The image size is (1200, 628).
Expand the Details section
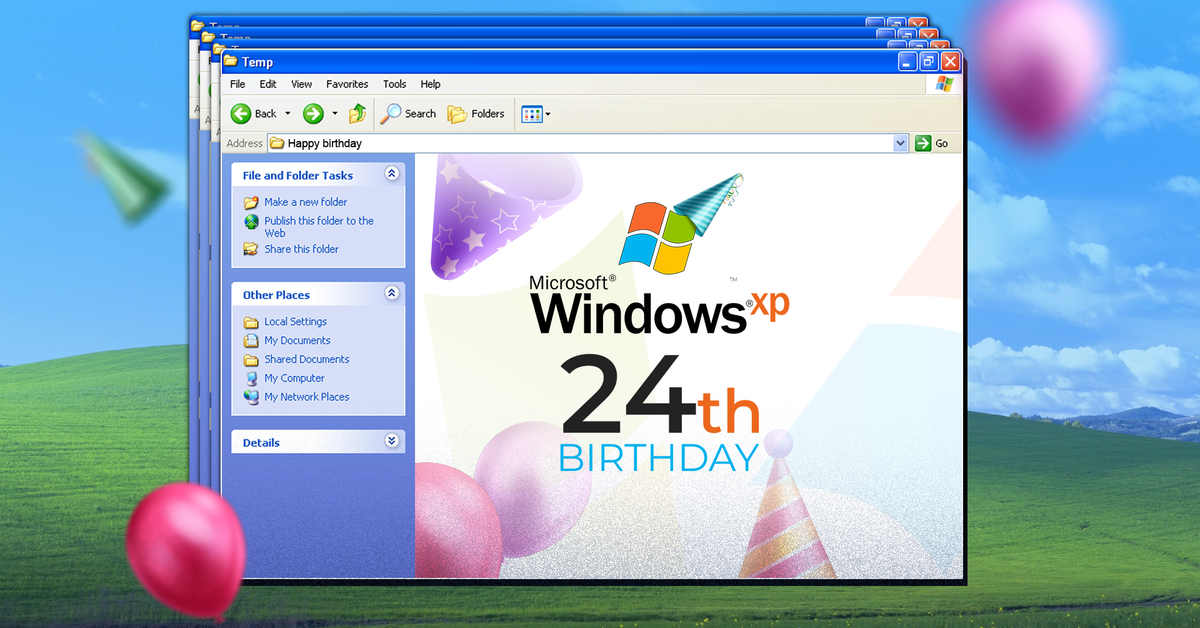391,440
